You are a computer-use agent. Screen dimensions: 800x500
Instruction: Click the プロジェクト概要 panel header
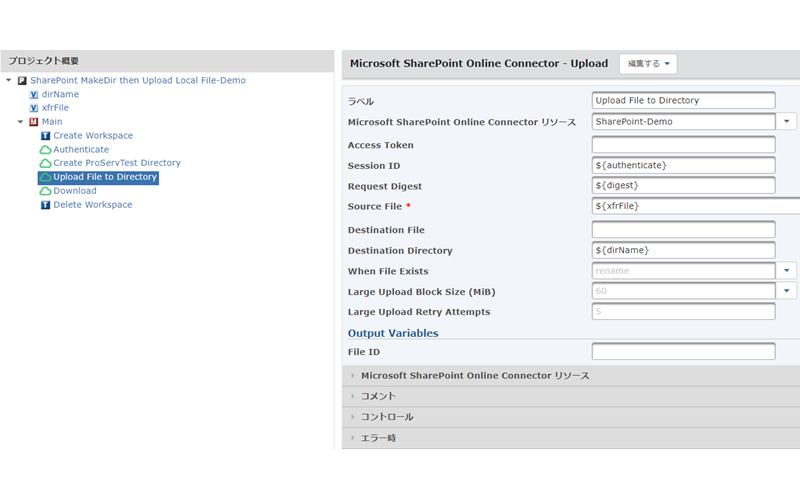[167, 61]
